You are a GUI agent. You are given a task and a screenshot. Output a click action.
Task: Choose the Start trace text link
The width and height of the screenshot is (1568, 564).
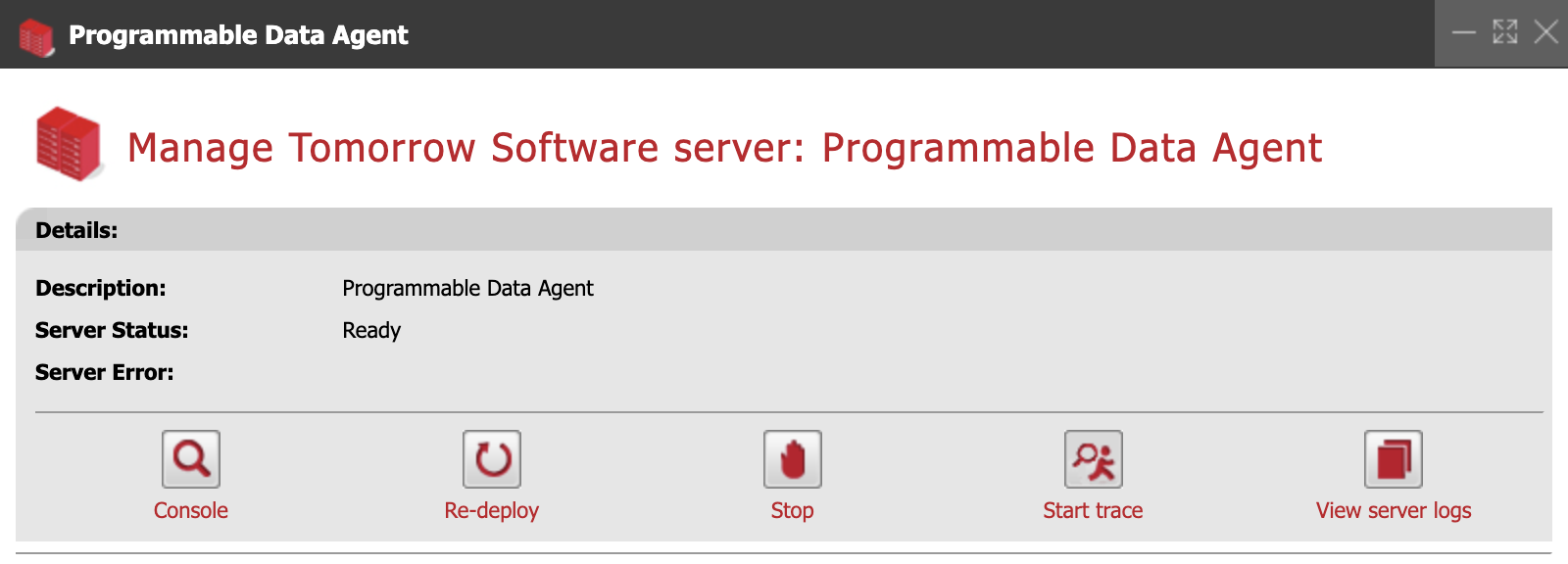tap(1093, 511)
